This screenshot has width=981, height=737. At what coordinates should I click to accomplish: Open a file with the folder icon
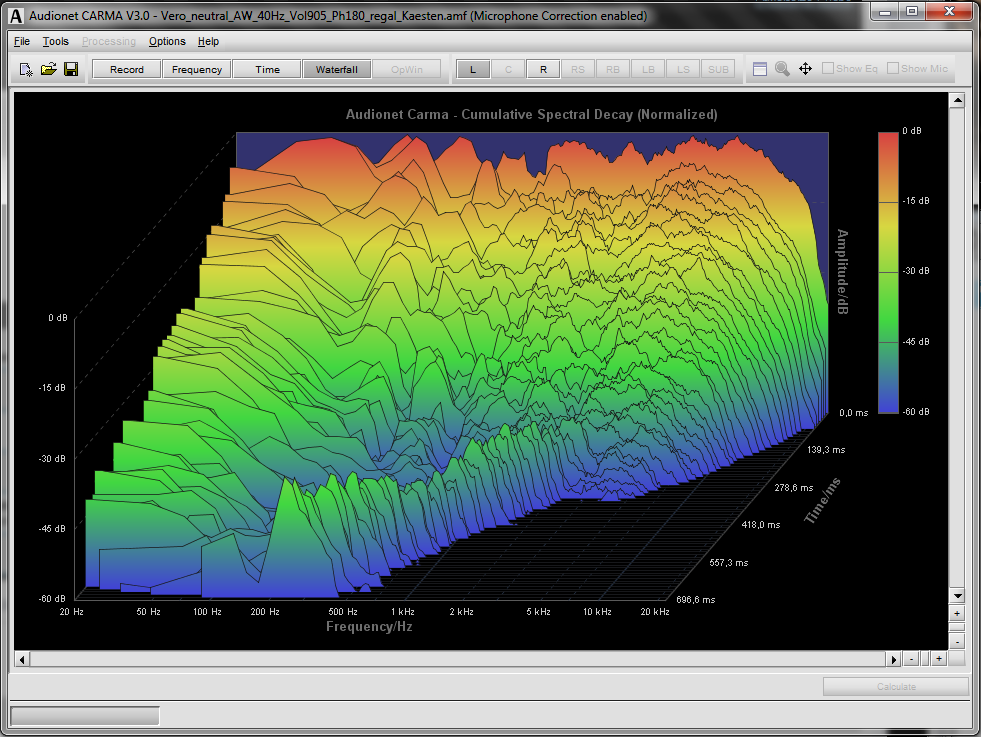[x=49, y=69]
